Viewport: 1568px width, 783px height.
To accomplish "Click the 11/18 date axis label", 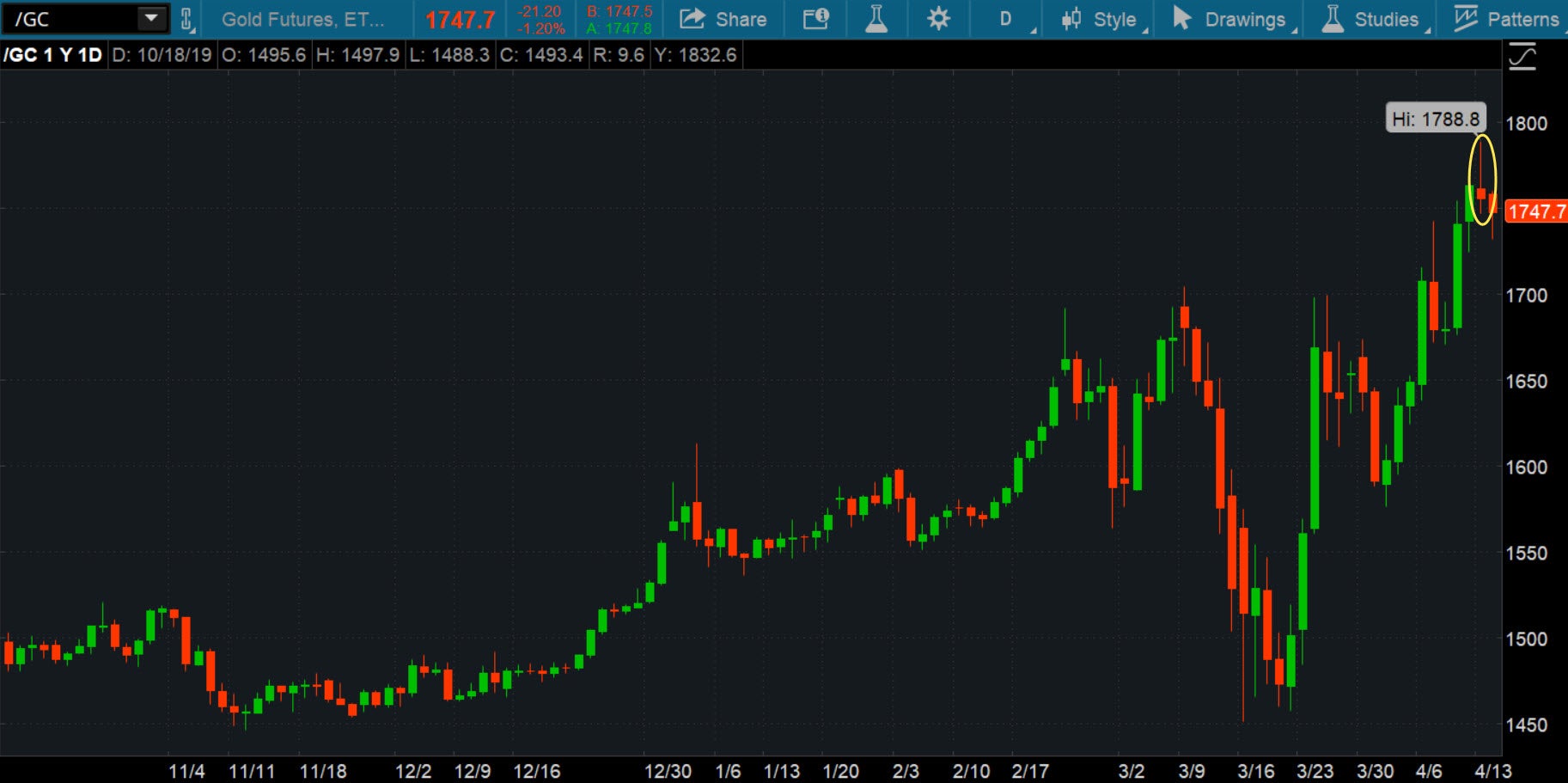I will coord(323,771).
